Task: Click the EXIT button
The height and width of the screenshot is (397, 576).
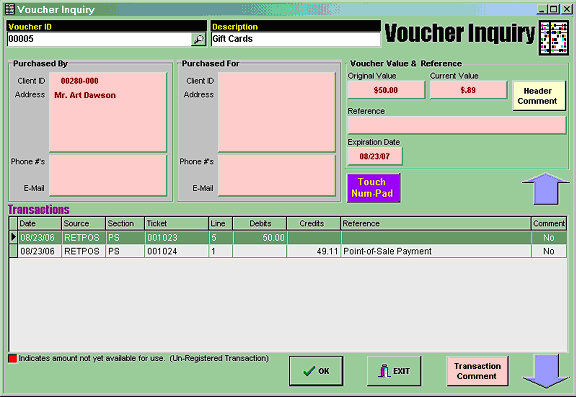Action: pyautogui.click(x=394, y=371)
